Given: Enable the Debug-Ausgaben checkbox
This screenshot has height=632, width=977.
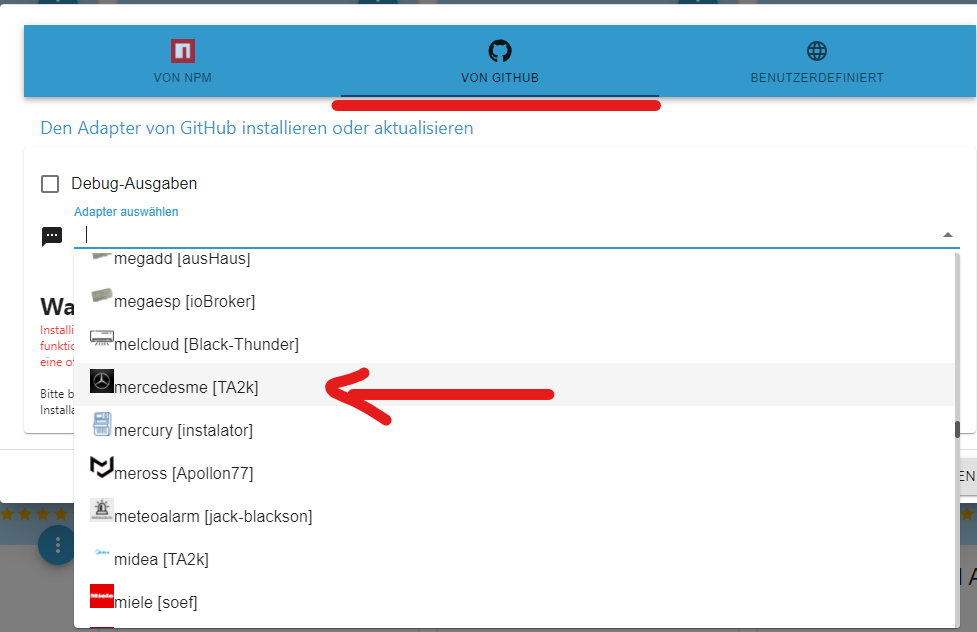Looking at the screenshot, I should click(50, 184).
